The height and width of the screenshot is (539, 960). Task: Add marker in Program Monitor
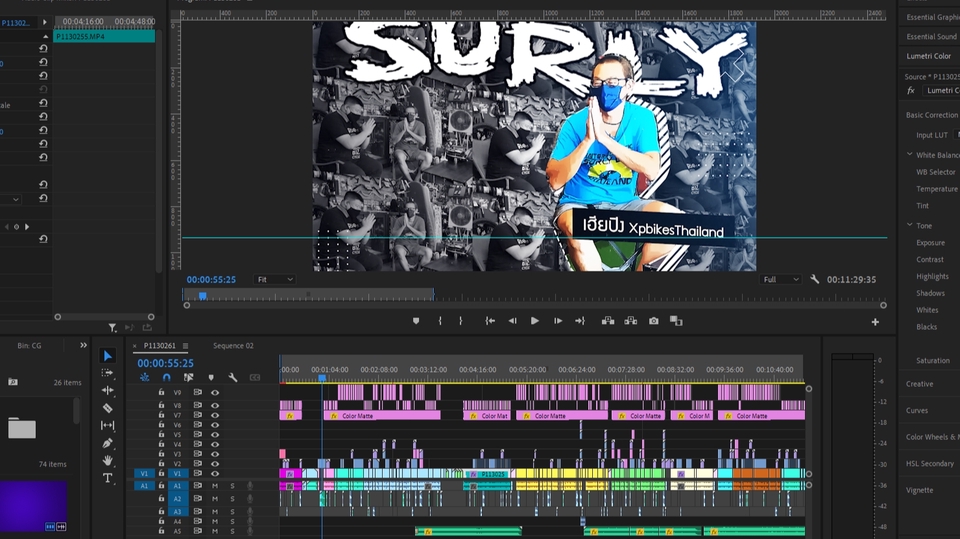click(x=416, y=321)
